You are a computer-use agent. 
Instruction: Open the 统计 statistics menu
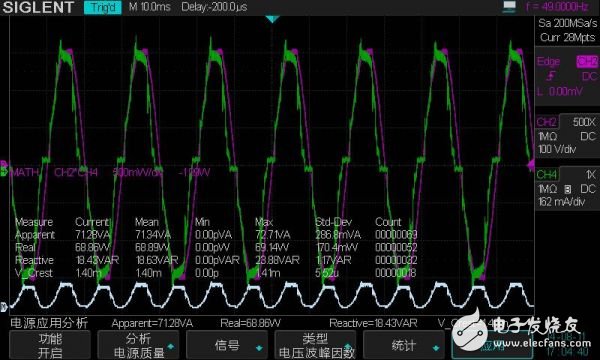click(x=404, y=345)
